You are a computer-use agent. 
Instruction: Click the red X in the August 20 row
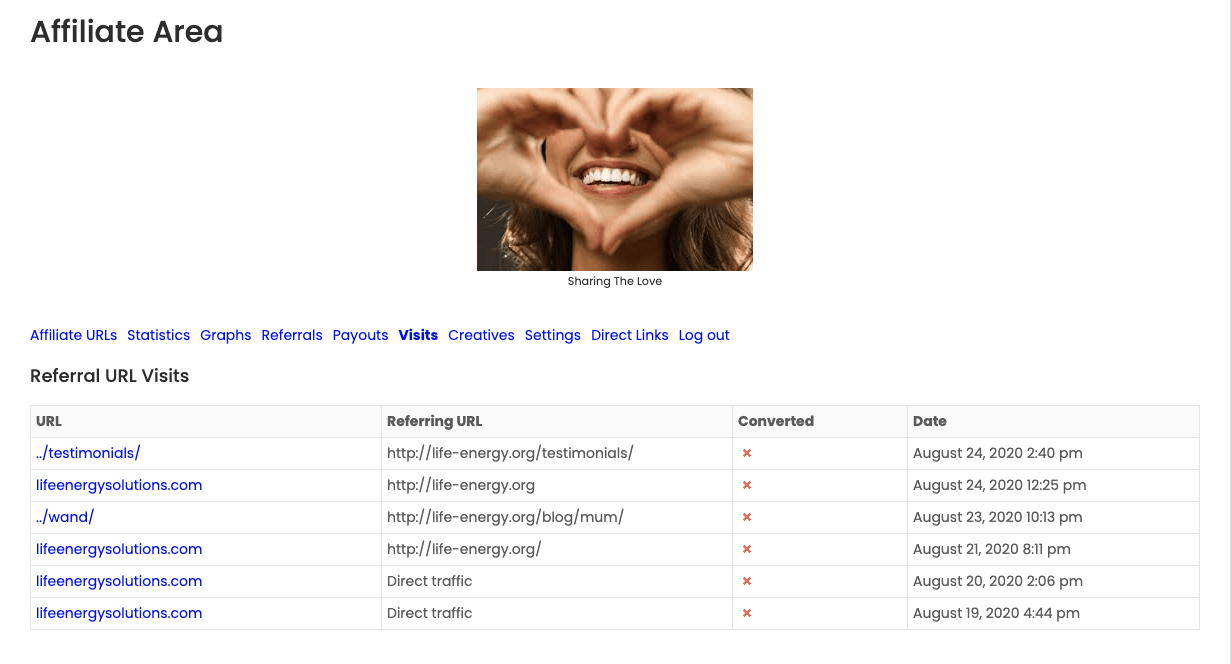point(747,581)
